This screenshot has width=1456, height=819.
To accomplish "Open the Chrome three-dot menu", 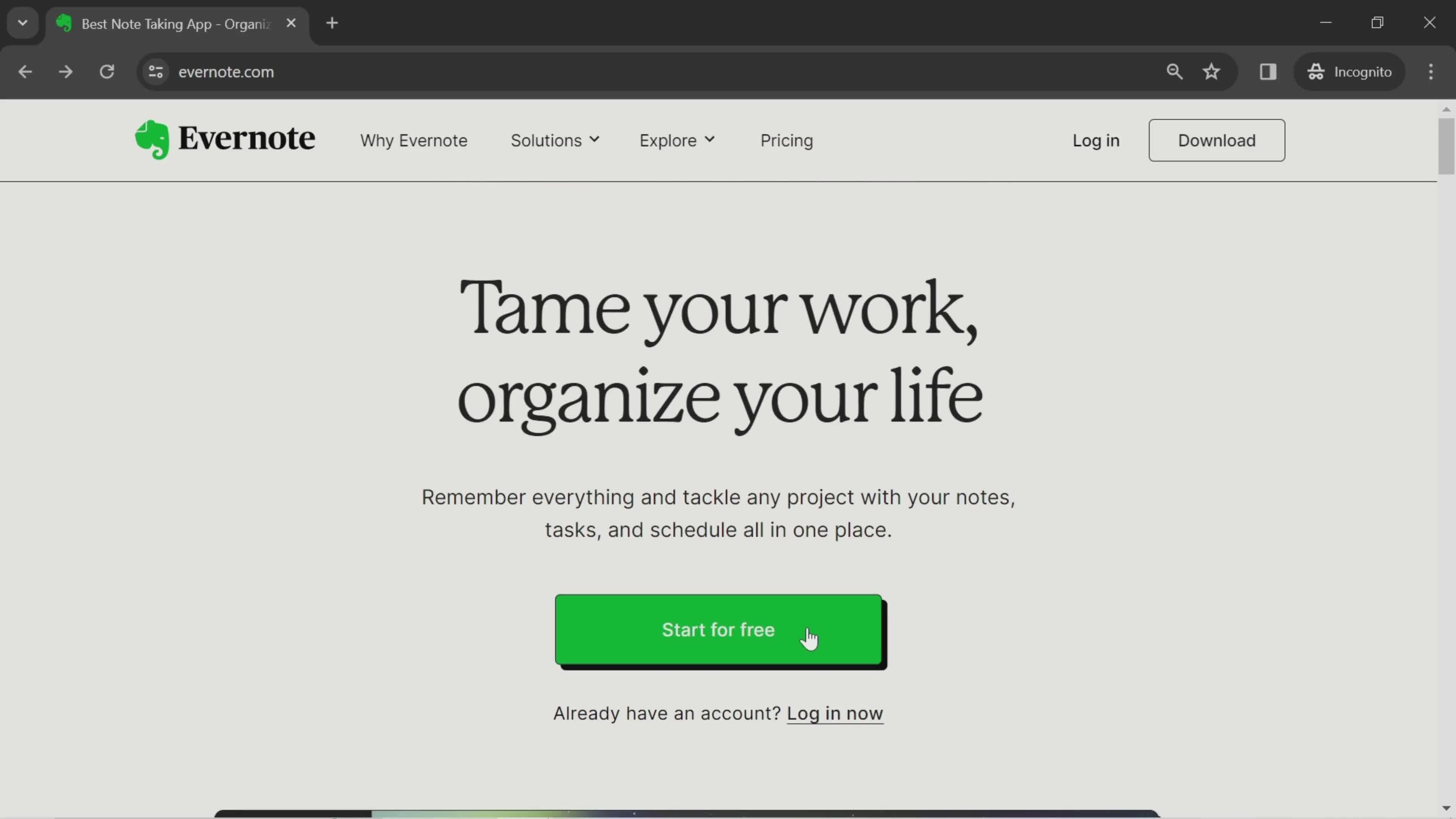I will (1431, 72).
